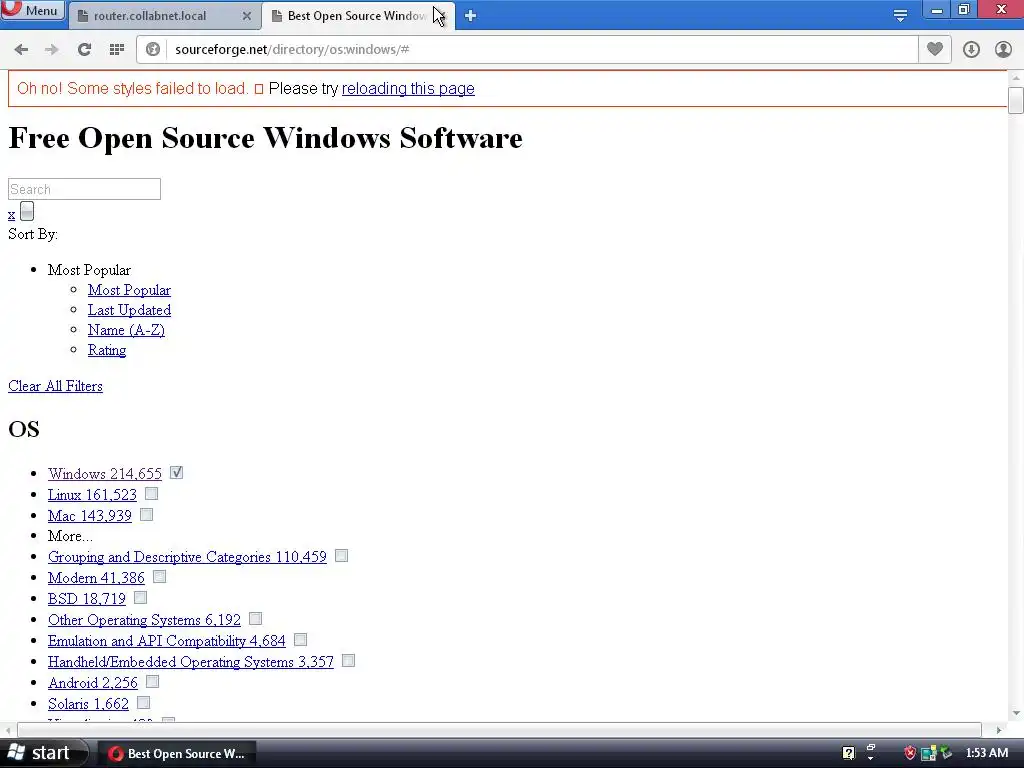Open the Opera Menu button
This screenshot has height=768, width=1024.
(x=33, y=10)
